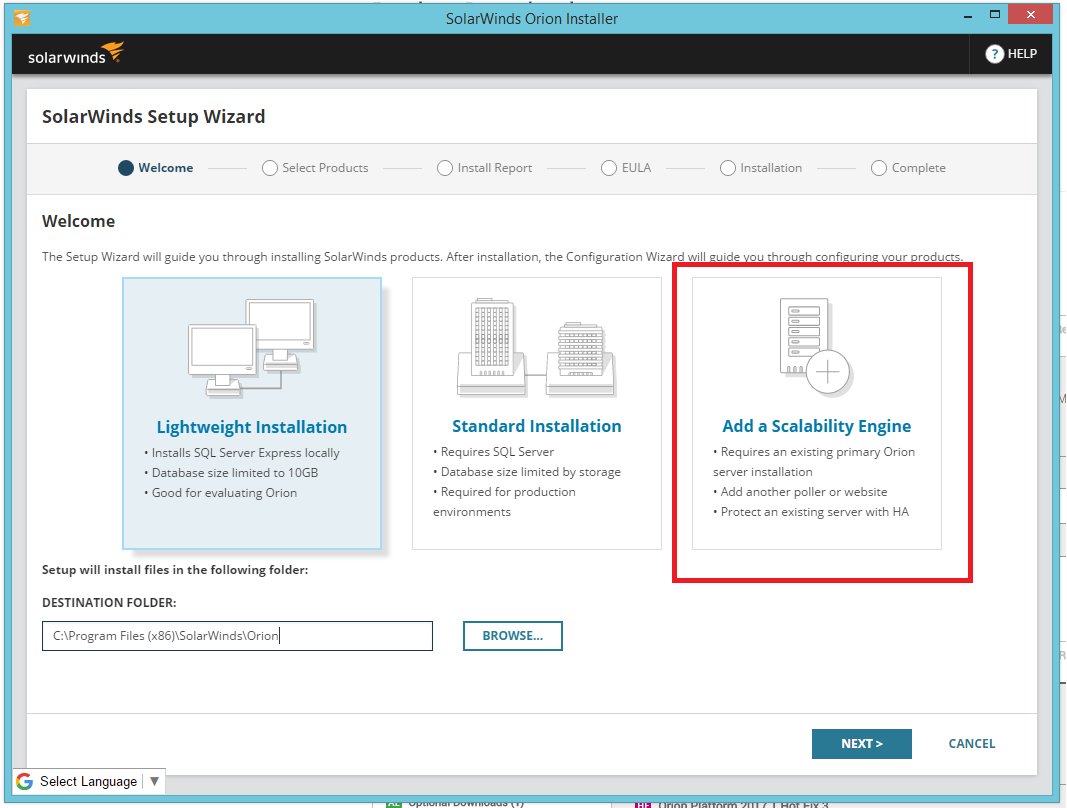
Task: Click the installer title bar app icon
Action: (22, 17)
